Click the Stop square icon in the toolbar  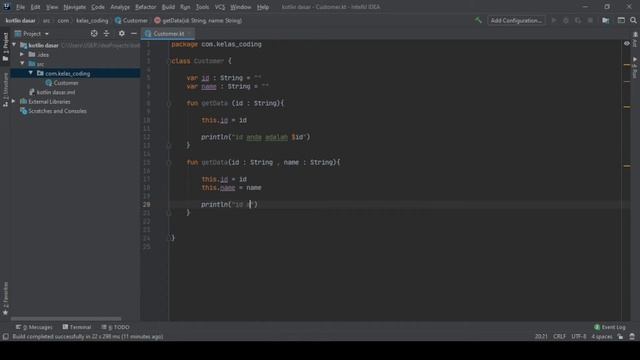click(x=590, y=20)
